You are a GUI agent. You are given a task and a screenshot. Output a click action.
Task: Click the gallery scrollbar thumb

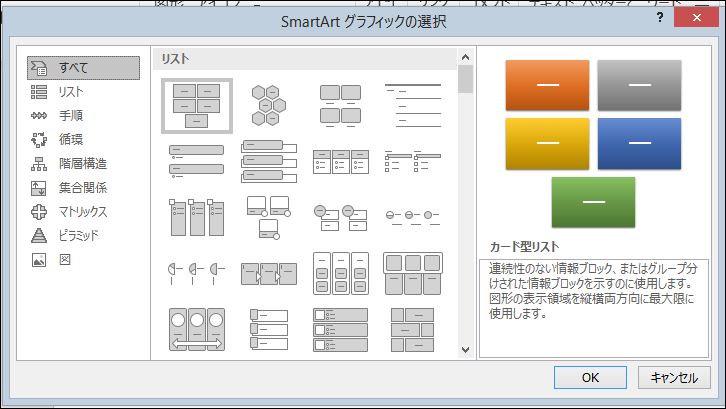465,79
